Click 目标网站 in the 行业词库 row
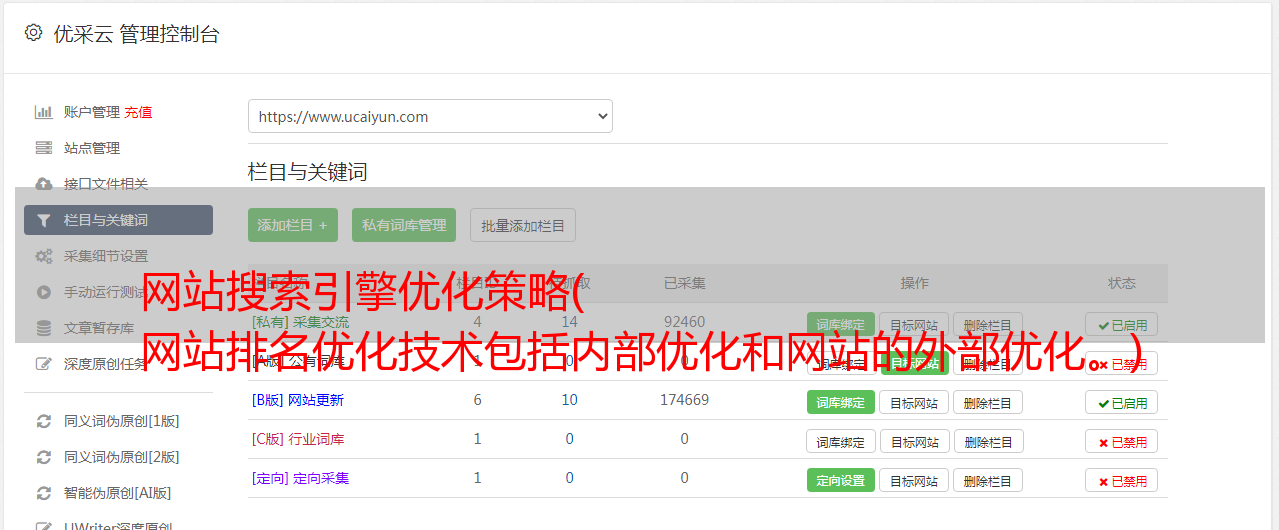This screenshot has width=1279, height=530. coord(914,441)
